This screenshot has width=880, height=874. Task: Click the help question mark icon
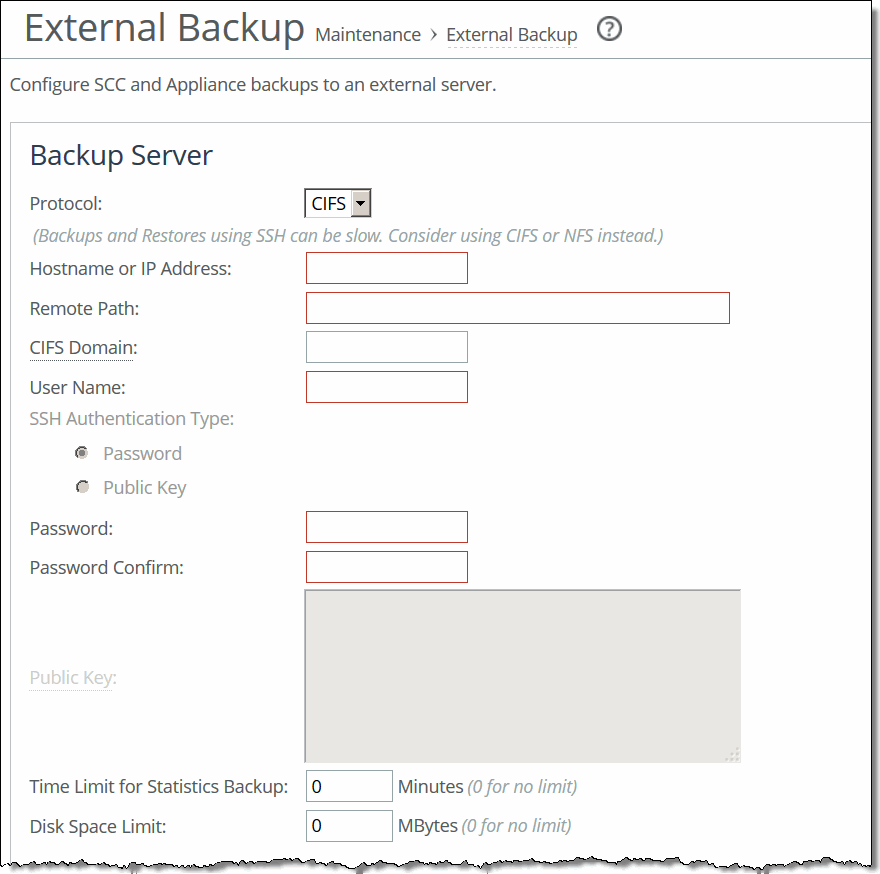tap(609, 30)
